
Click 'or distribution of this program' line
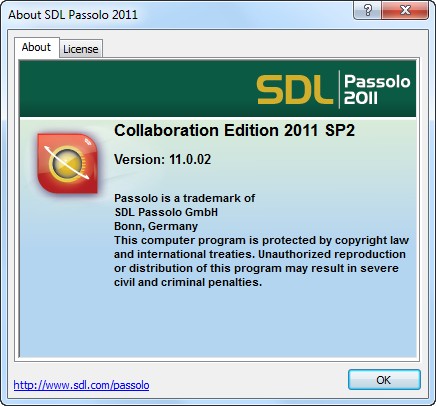pyautogui.click(x=256, y=268)
